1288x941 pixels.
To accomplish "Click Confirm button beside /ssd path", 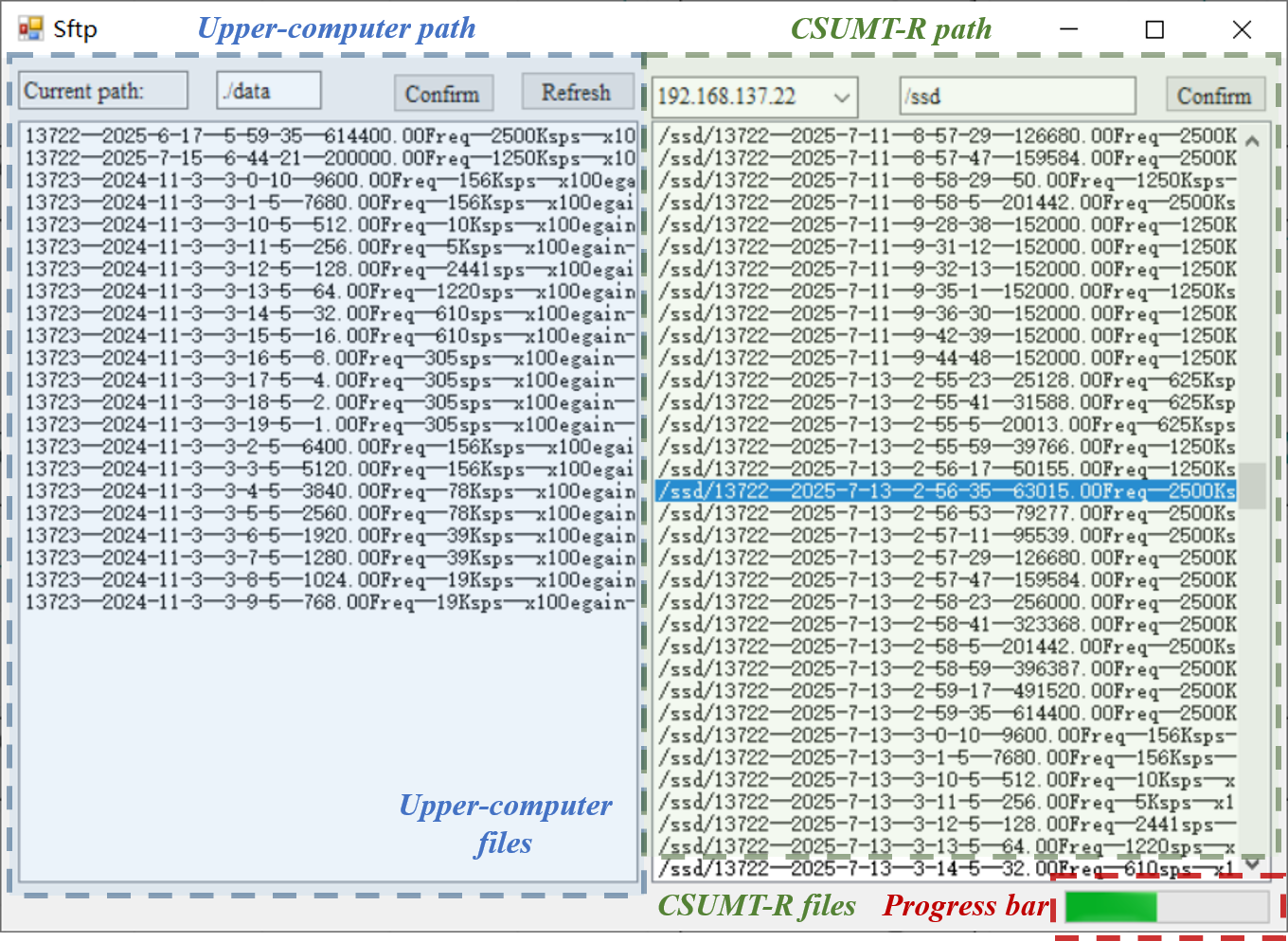I will click(1213, 96).
